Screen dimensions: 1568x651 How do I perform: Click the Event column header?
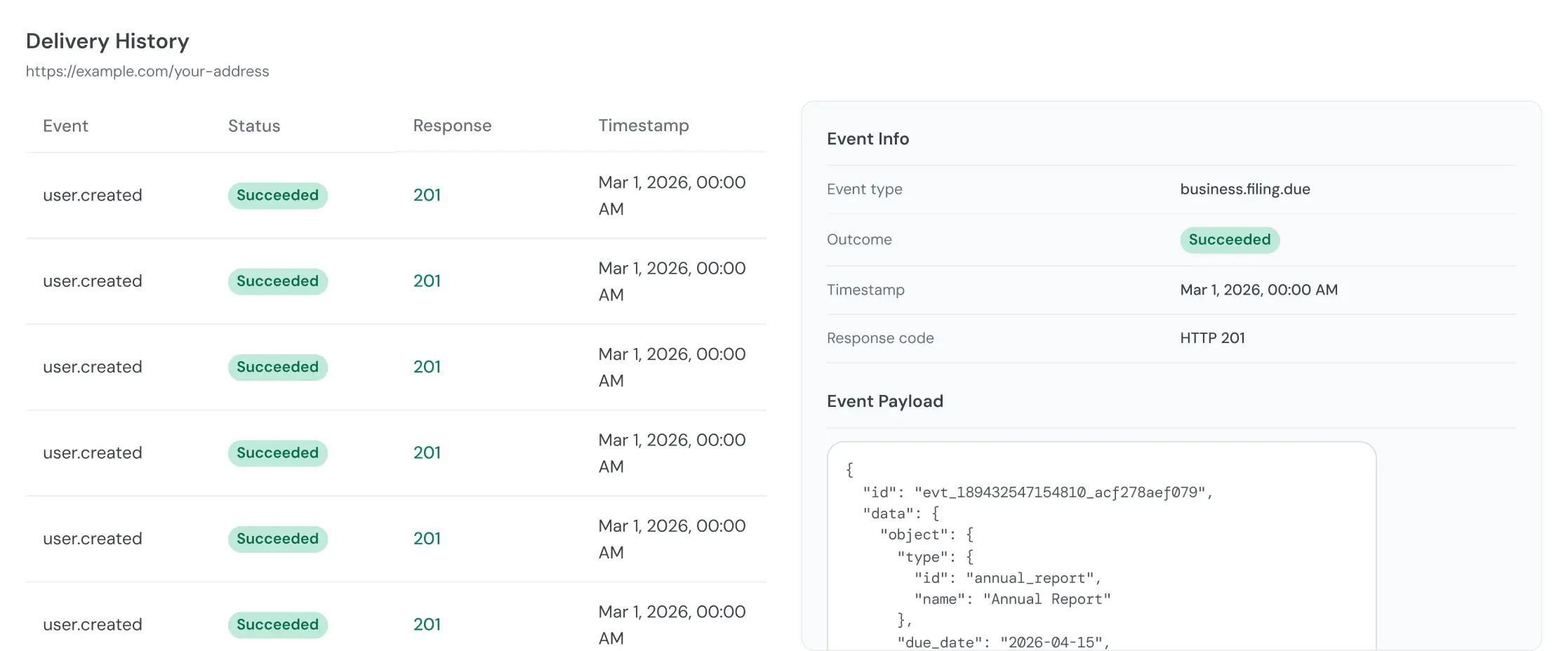[x=65, y=126]
